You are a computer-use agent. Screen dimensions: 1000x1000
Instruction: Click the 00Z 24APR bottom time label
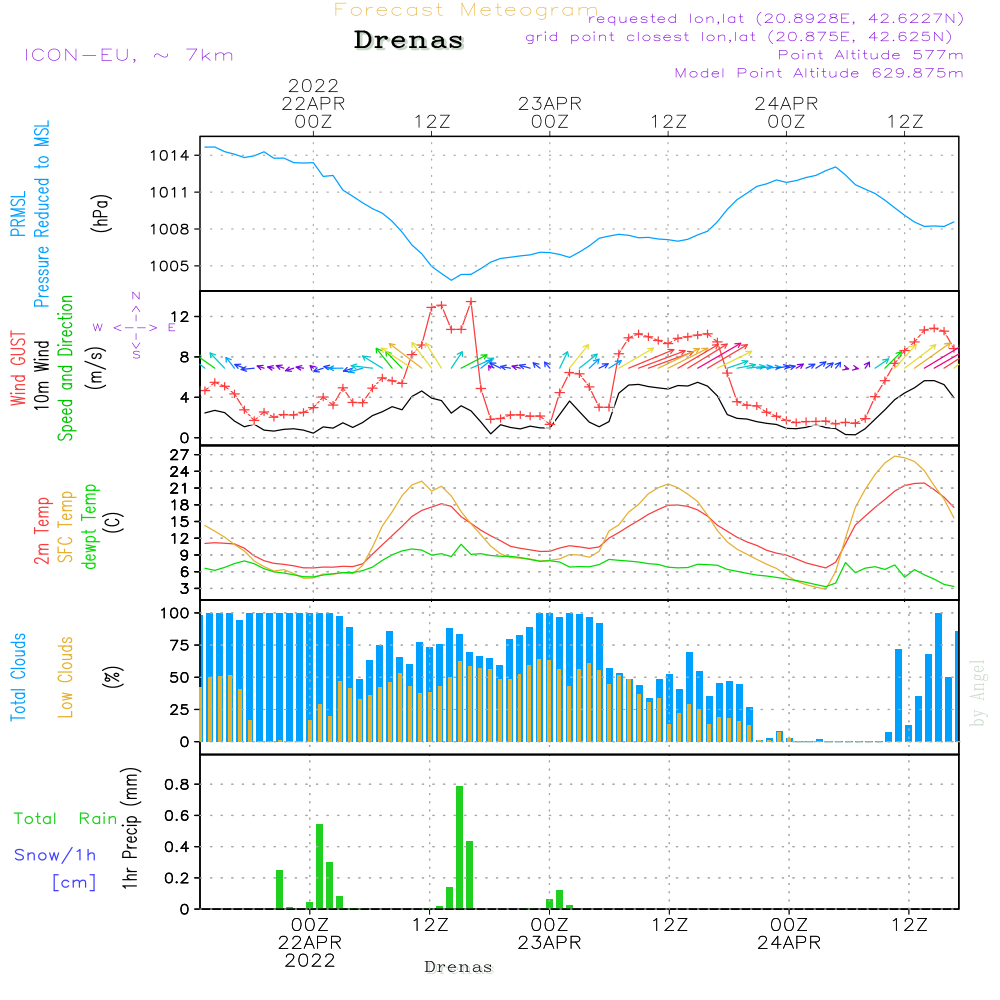click(x=789, y=934)
